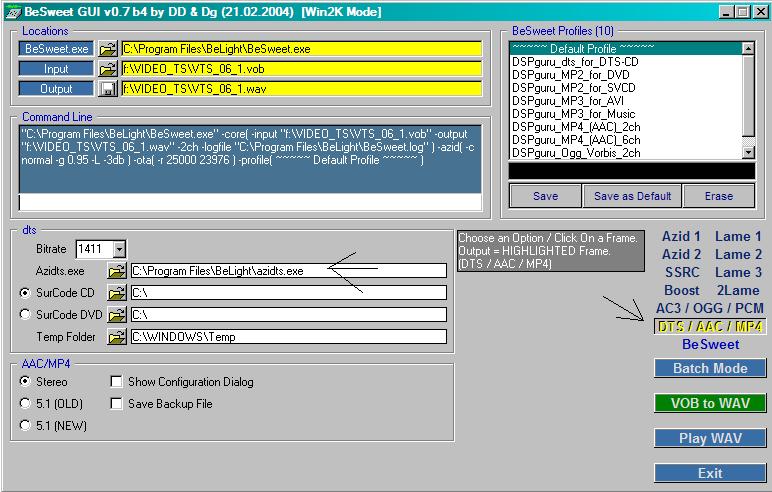Select DSPguru_MP2_for_SVCD profile
Viewport: 772px width, 492px height.
coord(626,88)
